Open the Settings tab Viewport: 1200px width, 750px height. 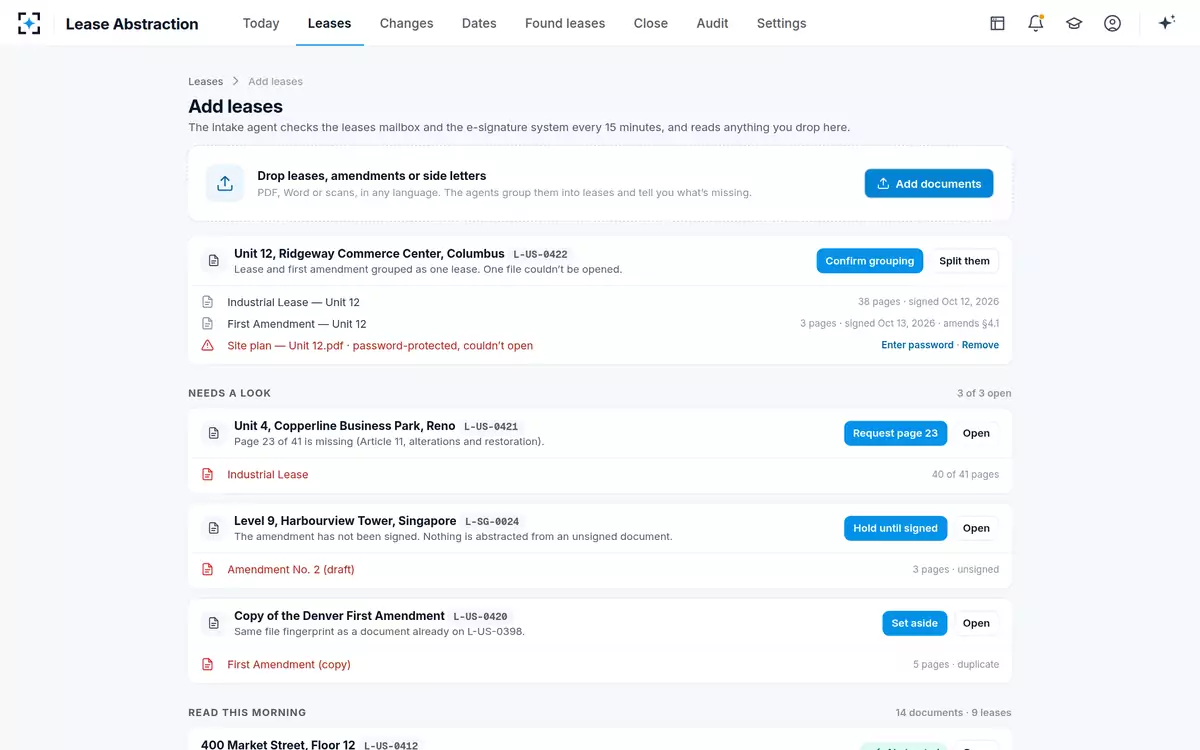(x=781, y=23)
